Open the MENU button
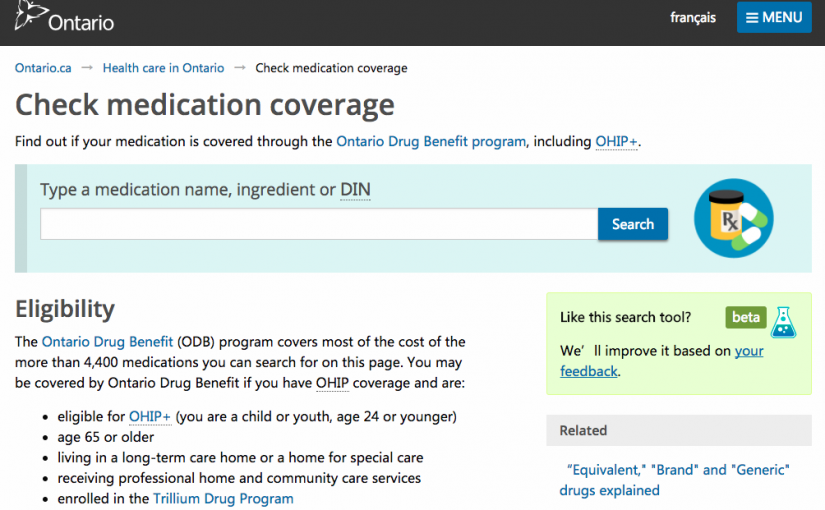This screenshot has height=510, width=825. [x=774, y=17]
